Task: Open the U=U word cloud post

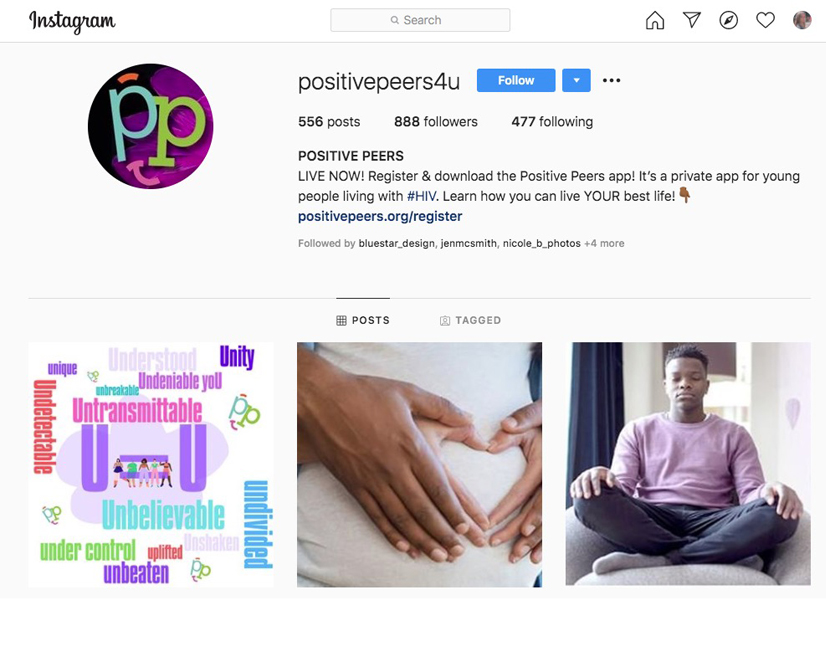Action: pos(151,465)
